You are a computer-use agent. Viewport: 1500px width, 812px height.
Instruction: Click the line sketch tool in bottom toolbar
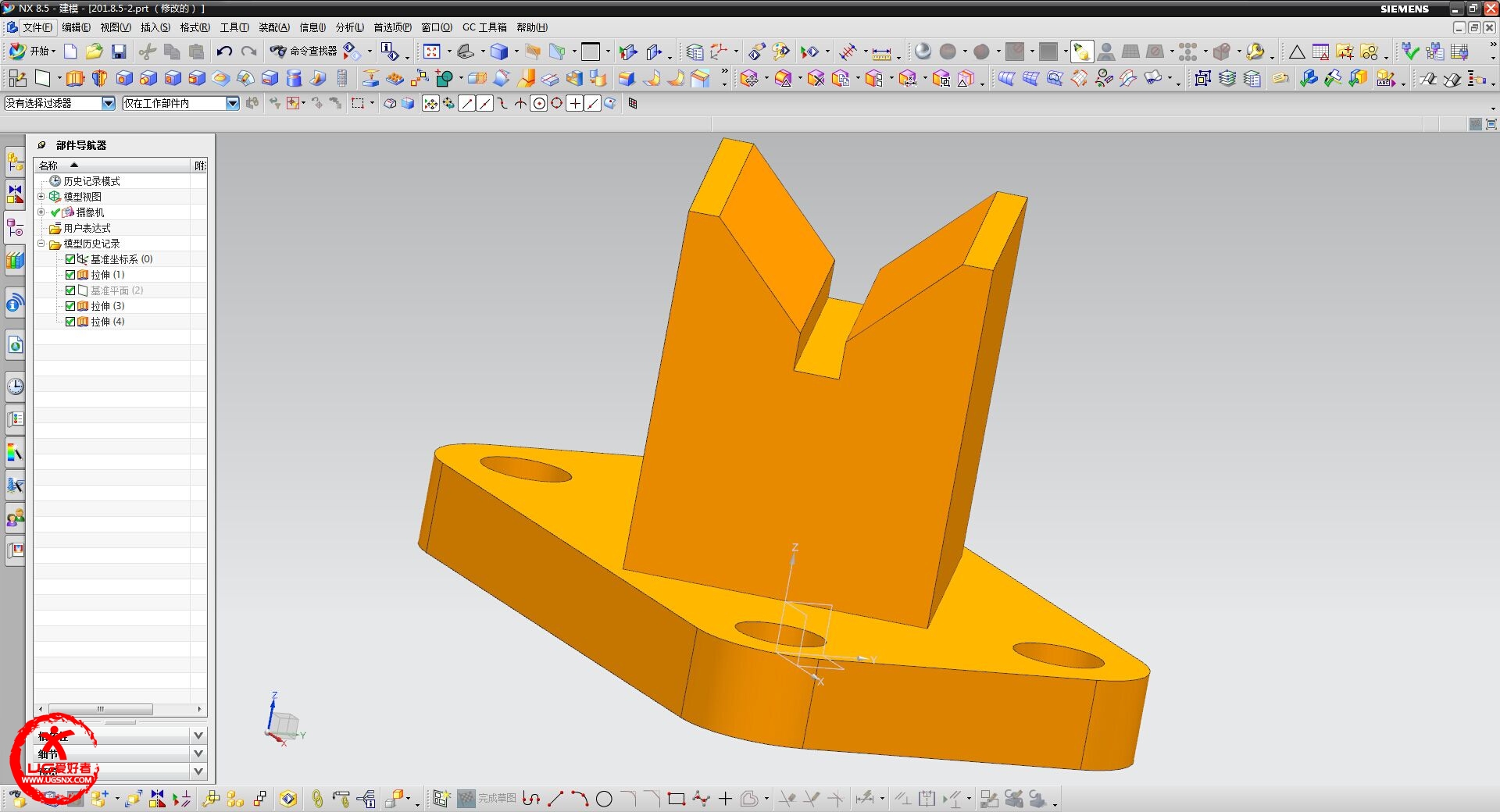(555, 799)
